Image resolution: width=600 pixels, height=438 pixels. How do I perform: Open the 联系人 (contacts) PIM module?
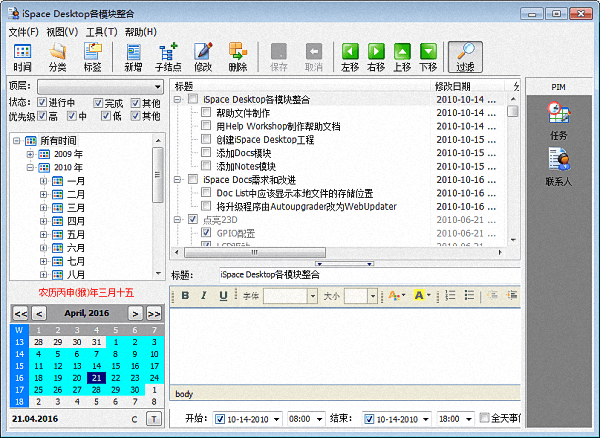pyautogui.click(x=559, y=168)
